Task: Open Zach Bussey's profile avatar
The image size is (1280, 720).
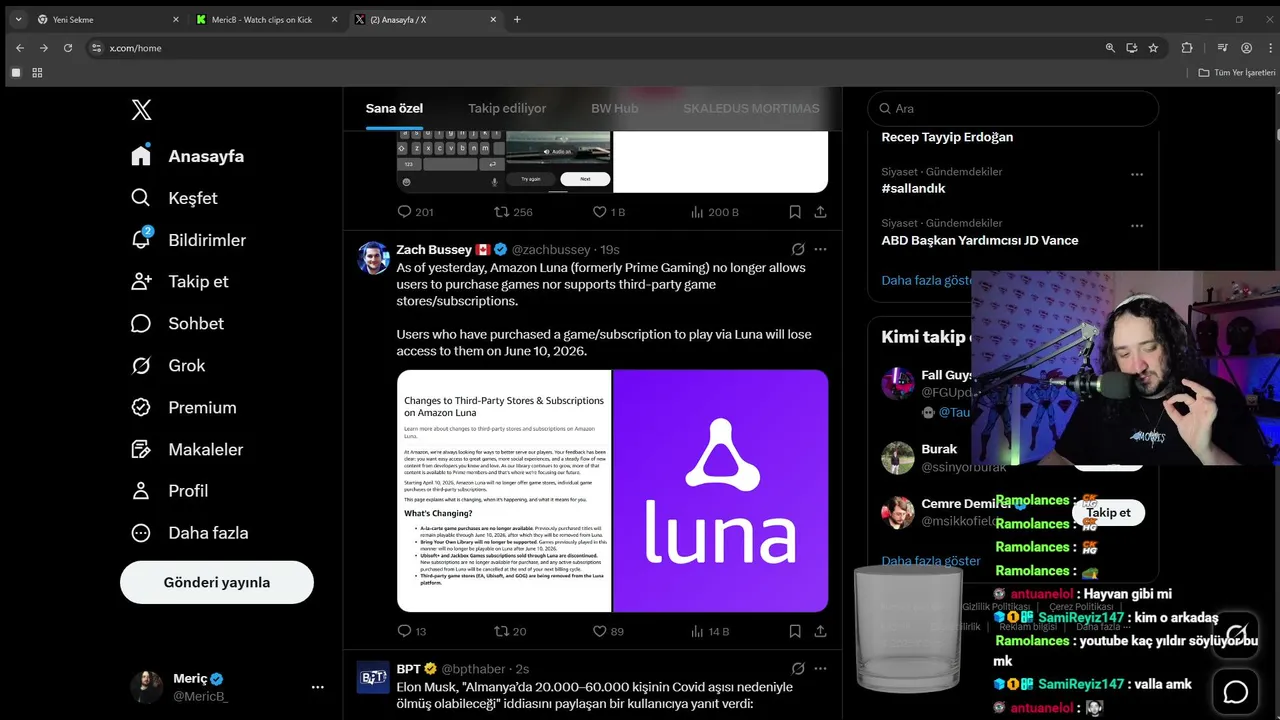Action: (x=373, y=258)
